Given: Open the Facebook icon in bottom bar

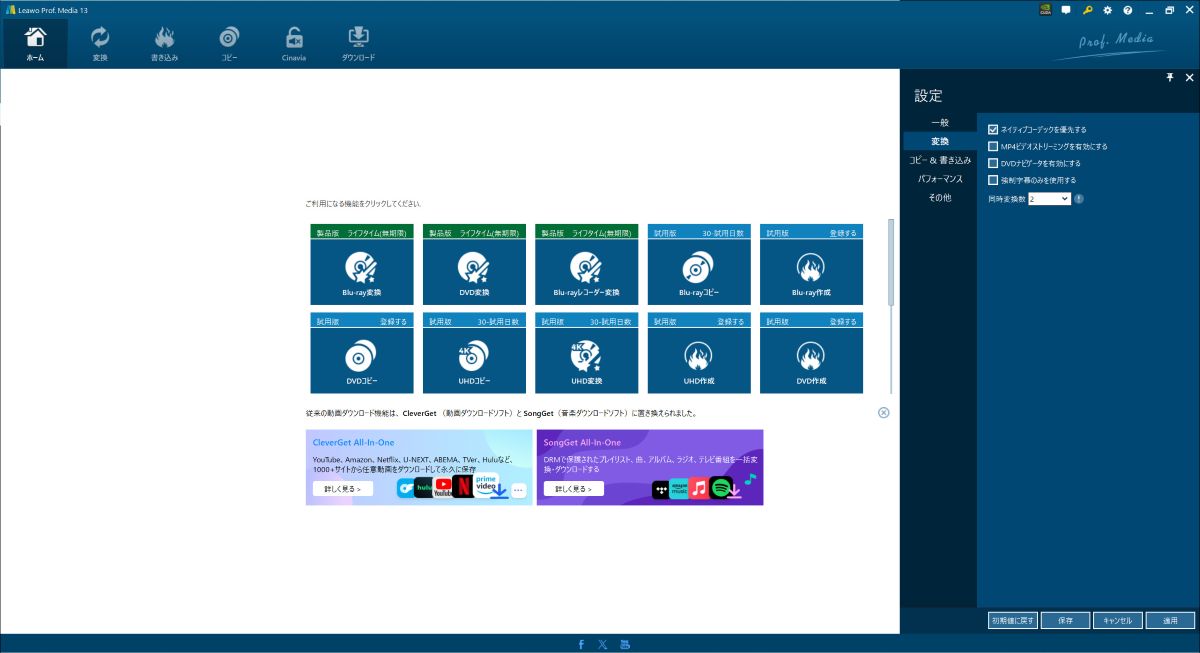Looking at the screenshot, I should pyautogui.click(x=581, y=644).
